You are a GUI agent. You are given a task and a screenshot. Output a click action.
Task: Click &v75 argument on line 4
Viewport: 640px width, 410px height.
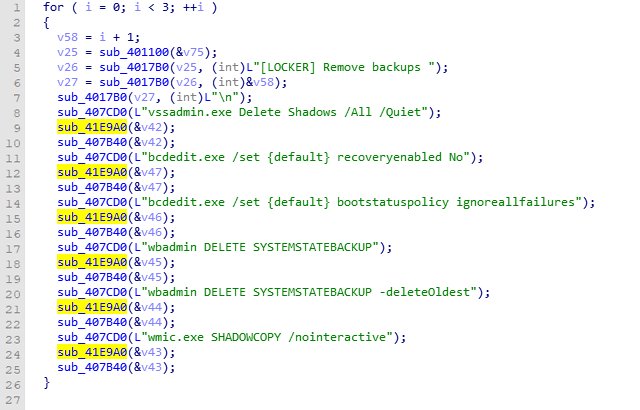189,52
